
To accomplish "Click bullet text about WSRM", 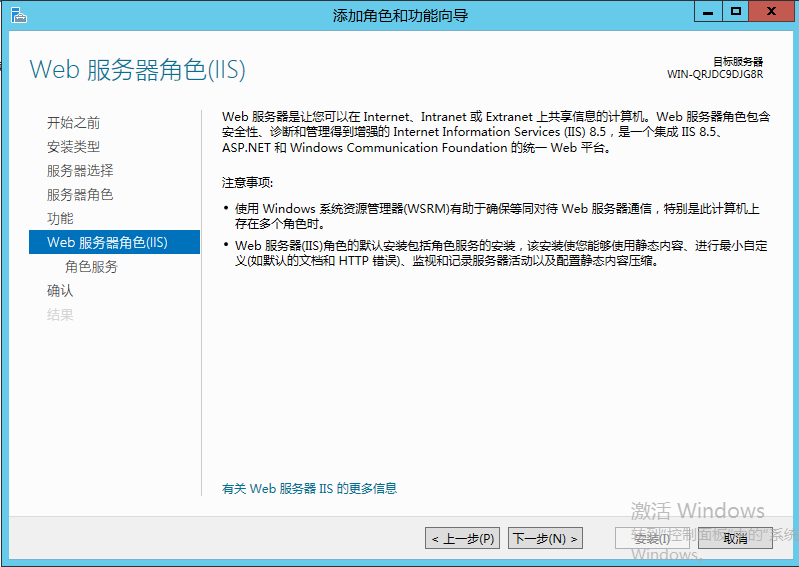I will coord(497,216).
